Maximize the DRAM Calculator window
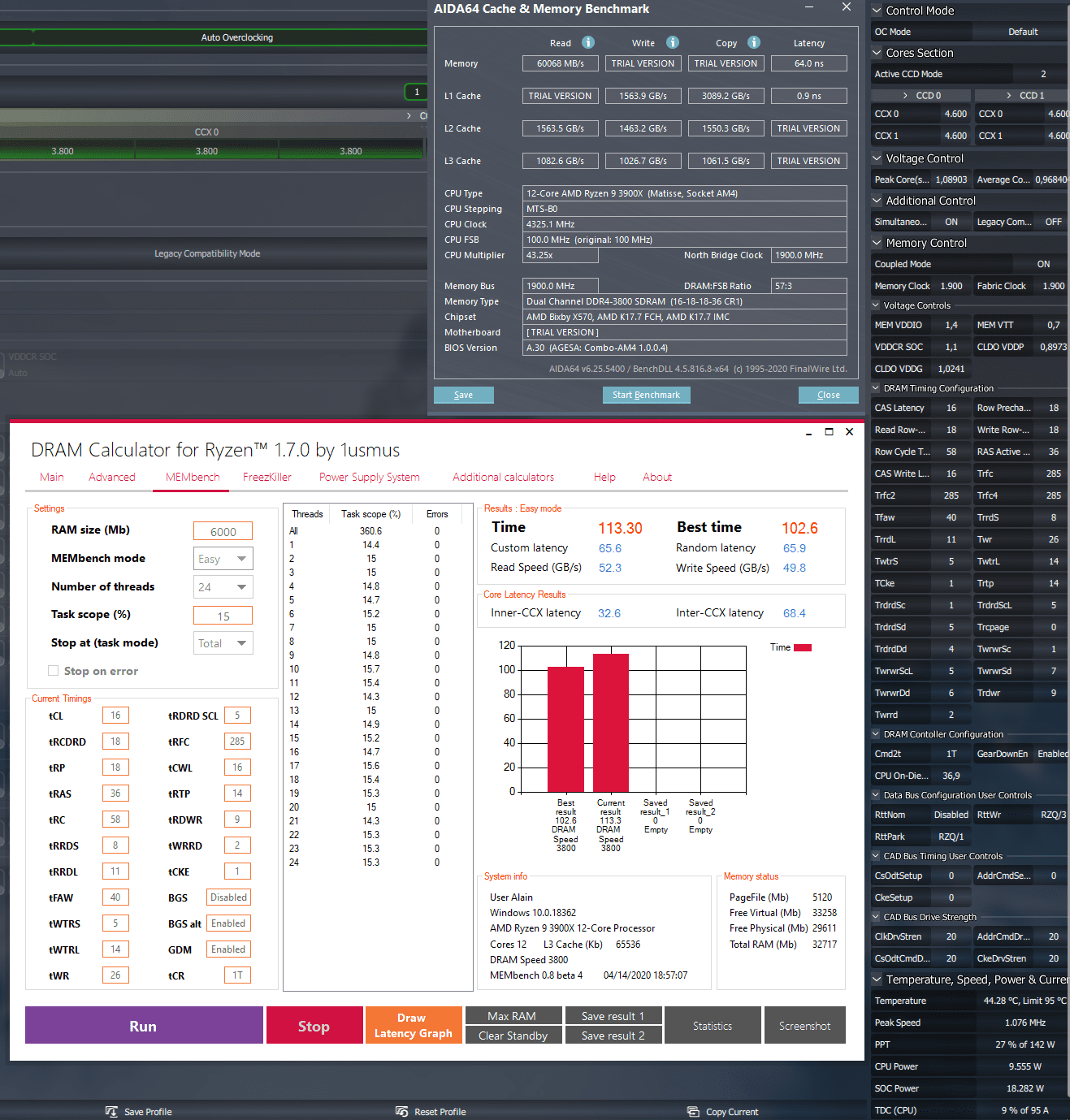The image size is (1070, 1120). [829, 431]
